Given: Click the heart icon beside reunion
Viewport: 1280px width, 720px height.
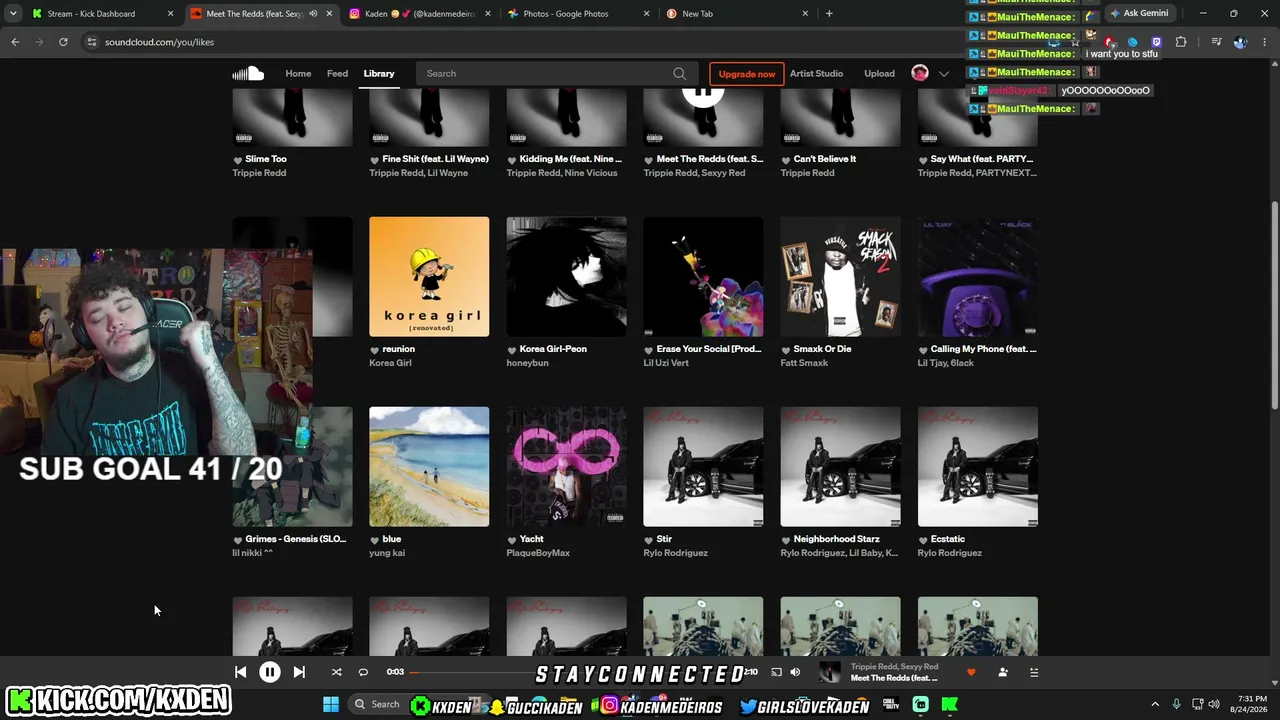Looking at the screenshot, I should click(375, 350).
